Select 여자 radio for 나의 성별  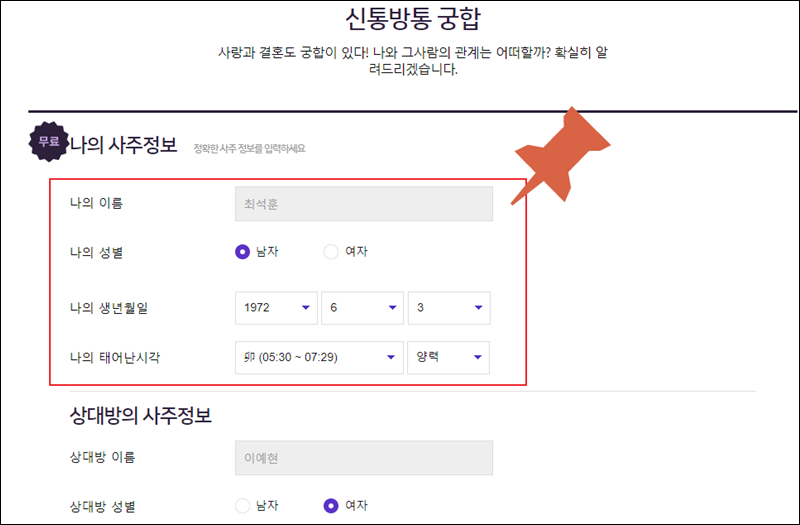331,252
